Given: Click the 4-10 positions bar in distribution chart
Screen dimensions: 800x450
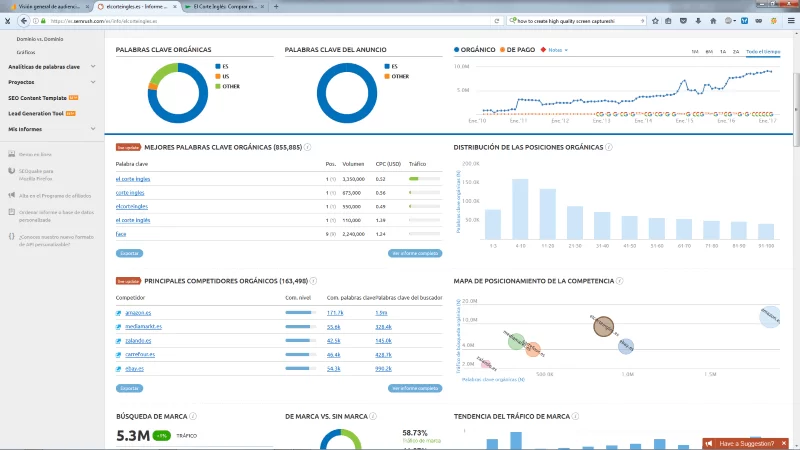Looking at the screenshot, I should tap(520, 209).
